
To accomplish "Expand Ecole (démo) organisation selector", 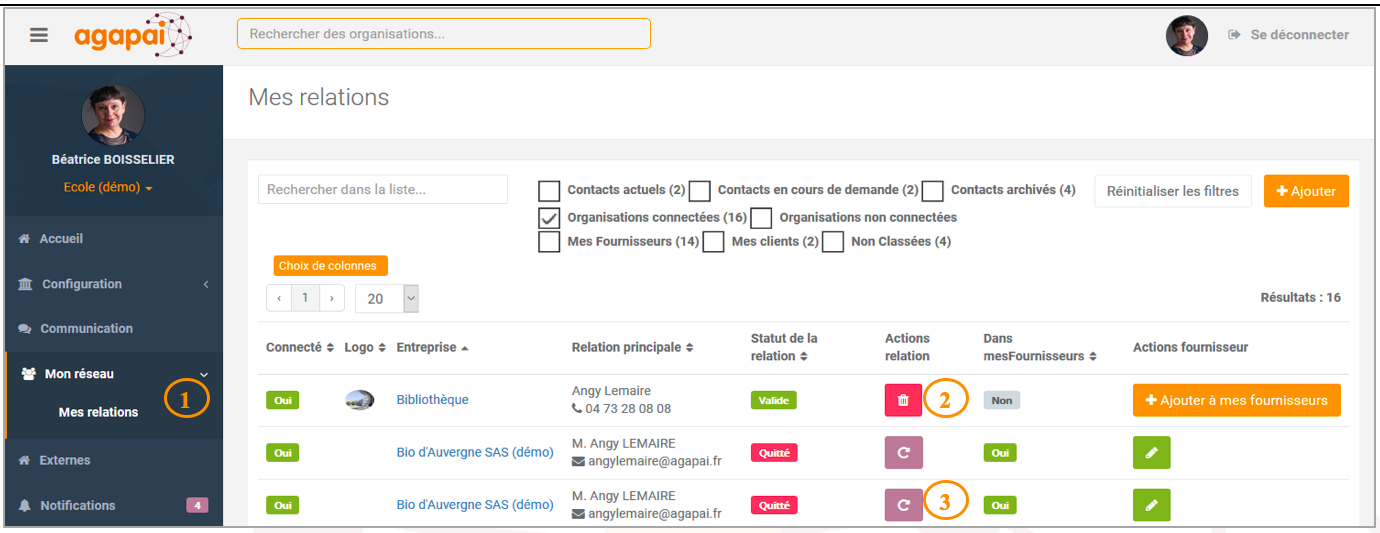I will (108, 187).
